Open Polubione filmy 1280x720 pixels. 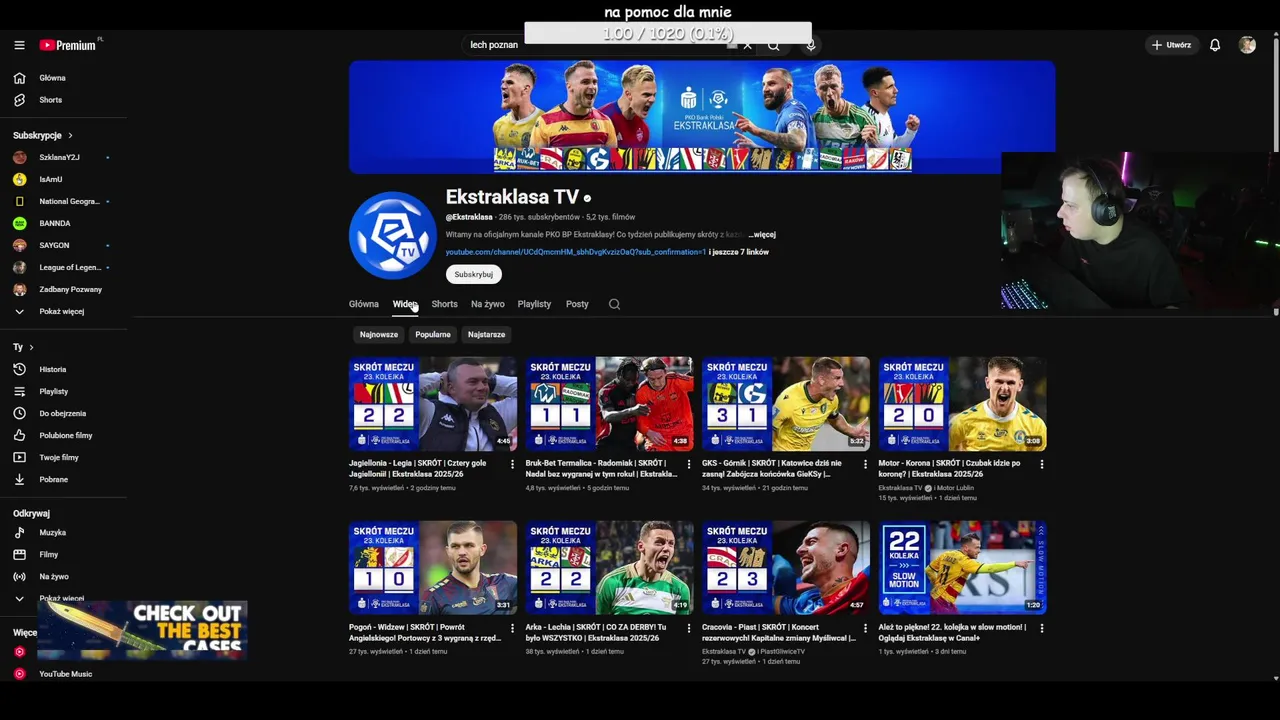(63, 435)
